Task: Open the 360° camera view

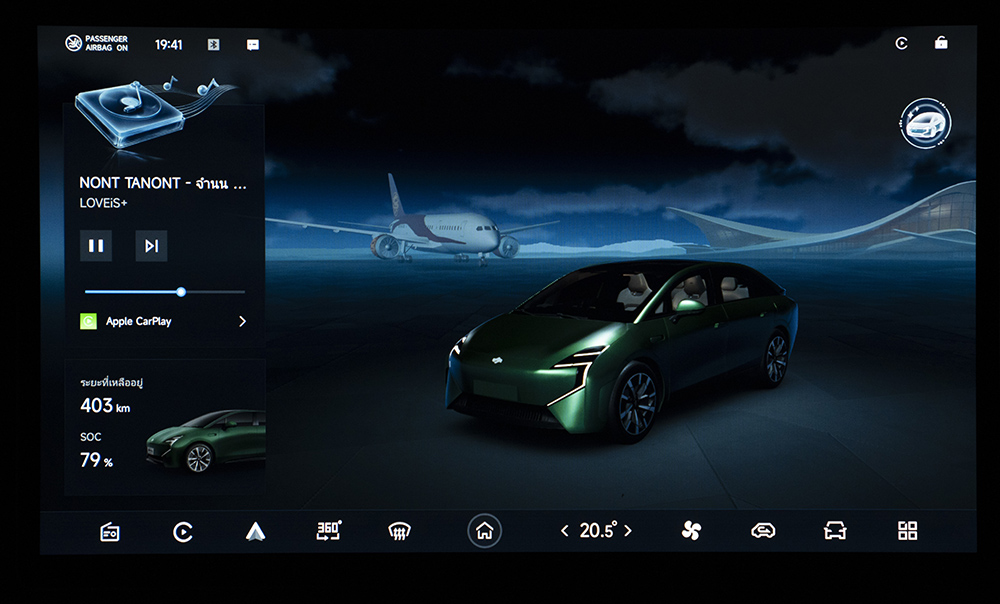Action: tap(328, 531)
